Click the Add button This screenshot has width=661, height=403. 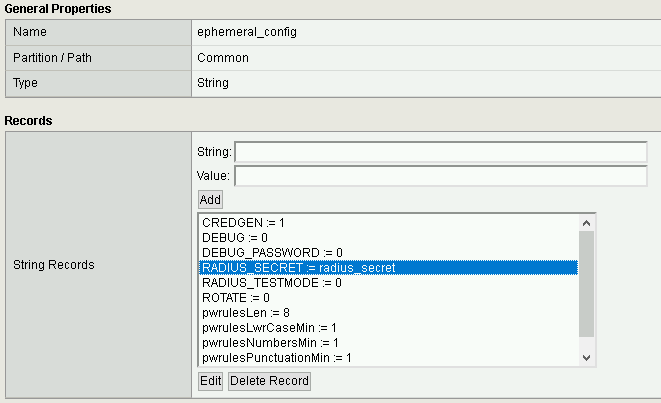[210, 199]
